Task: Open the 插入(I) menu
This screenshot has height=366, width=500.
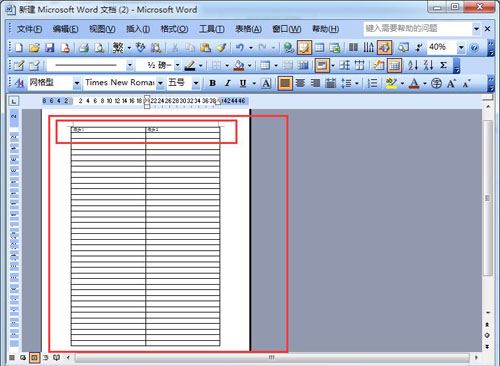Action: 138,29
